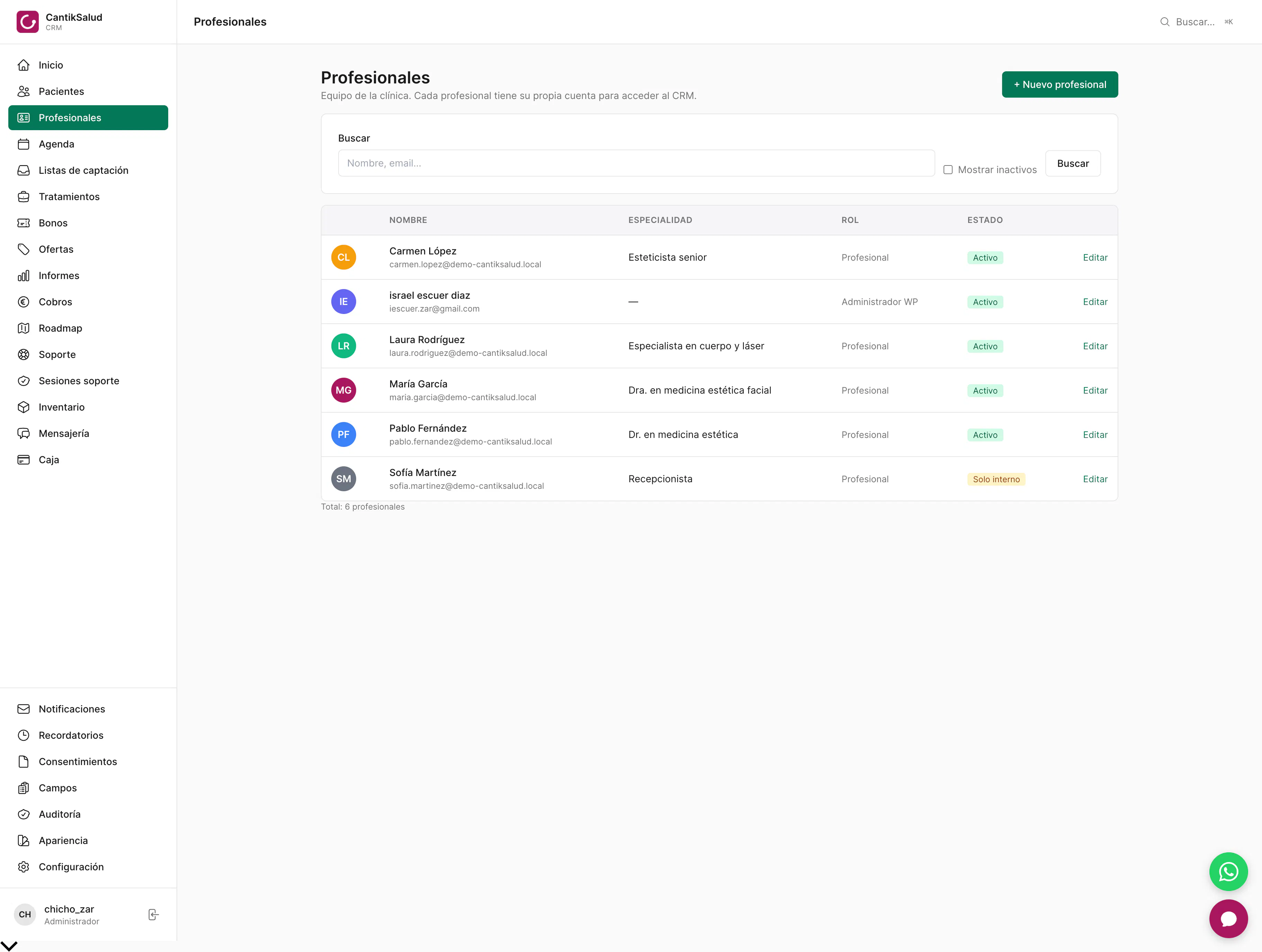
Task: Open the Campos clipboard icon
Action: (24, 788)
